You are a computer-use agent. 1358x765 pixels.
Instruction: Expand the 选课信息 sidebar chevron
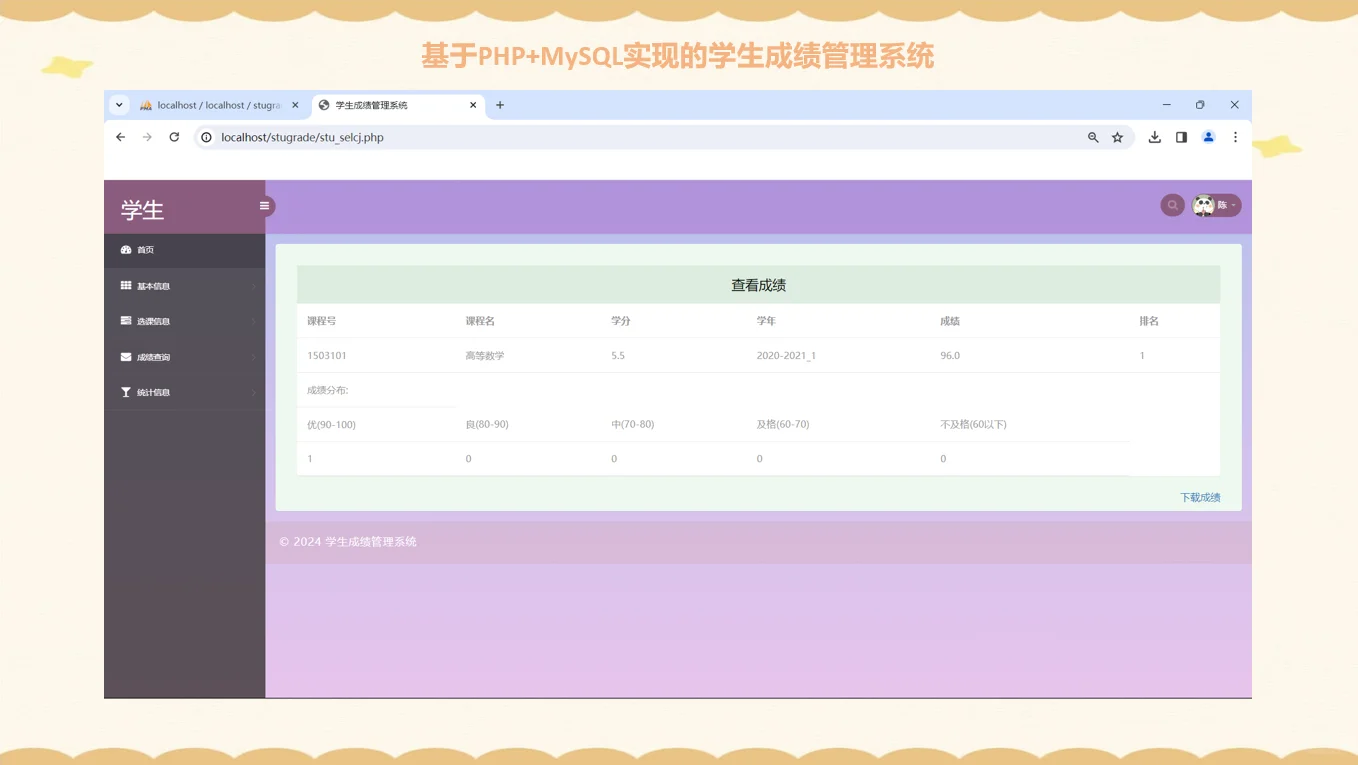point(253,320)
